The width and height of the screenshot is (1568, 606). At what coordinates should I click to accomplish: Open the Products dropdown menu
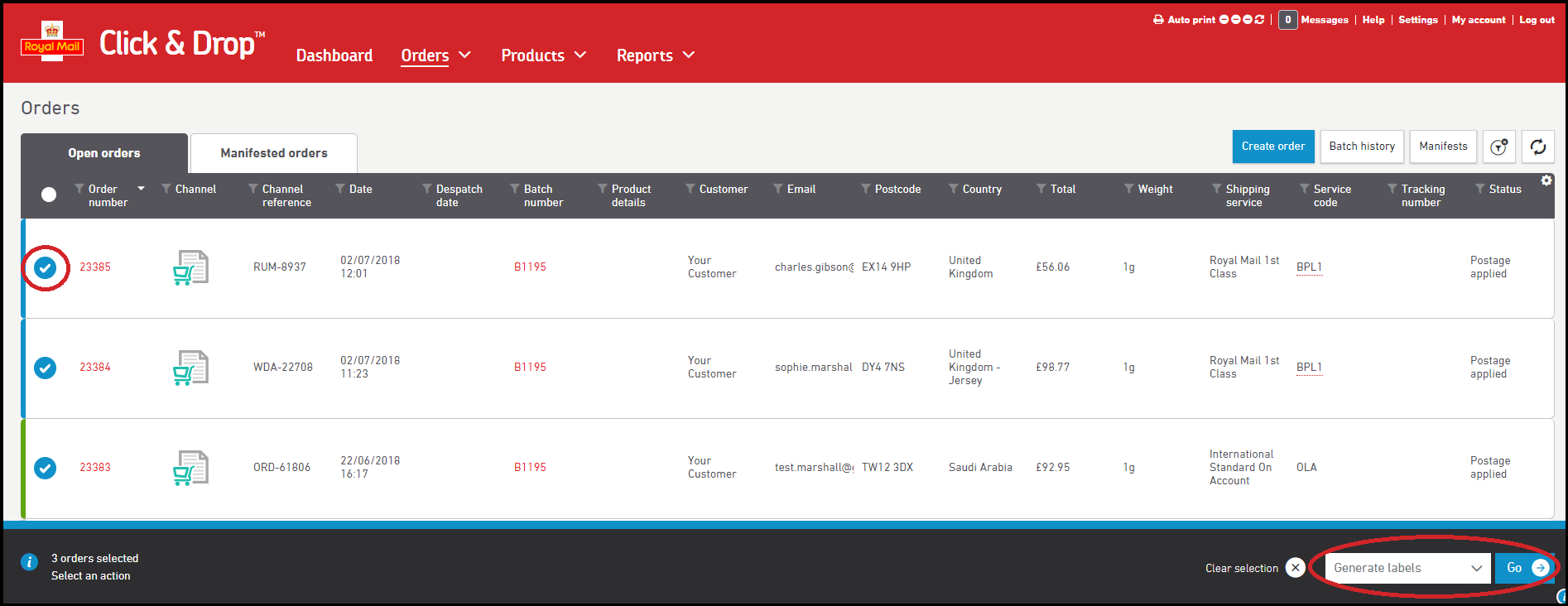point(543,55)
